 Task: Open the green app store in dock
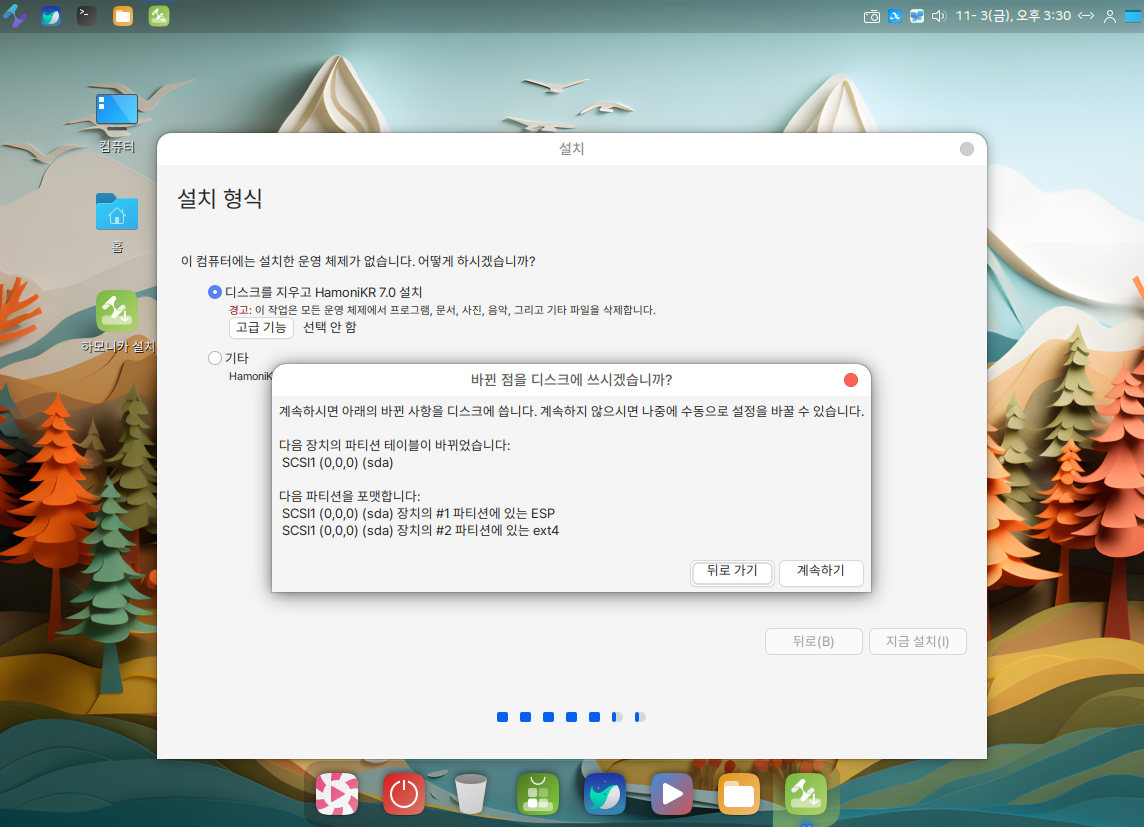pos(538,793)
